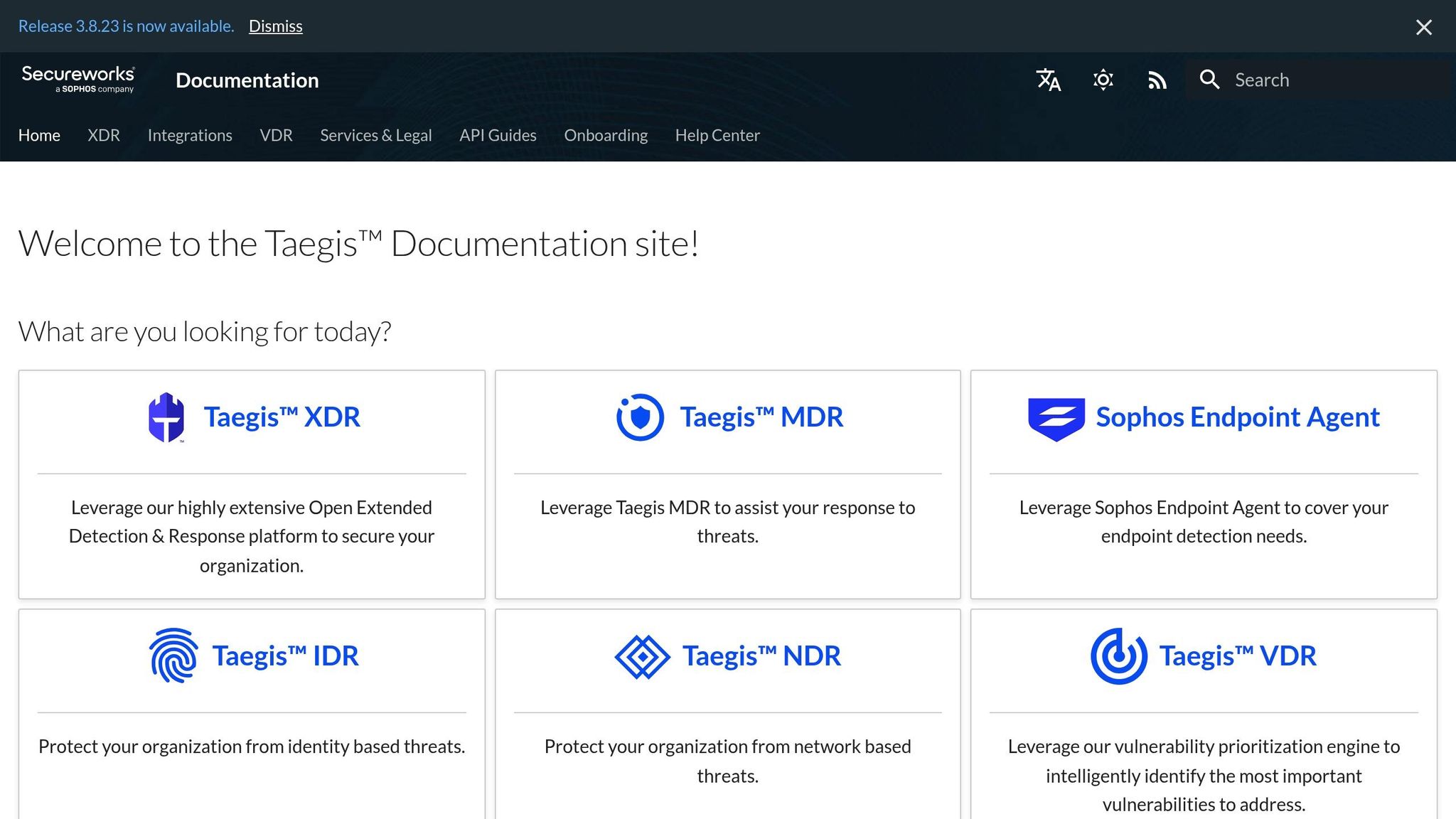
Task: Click the magnifying glass search icon
Action: click(1209, 80)
